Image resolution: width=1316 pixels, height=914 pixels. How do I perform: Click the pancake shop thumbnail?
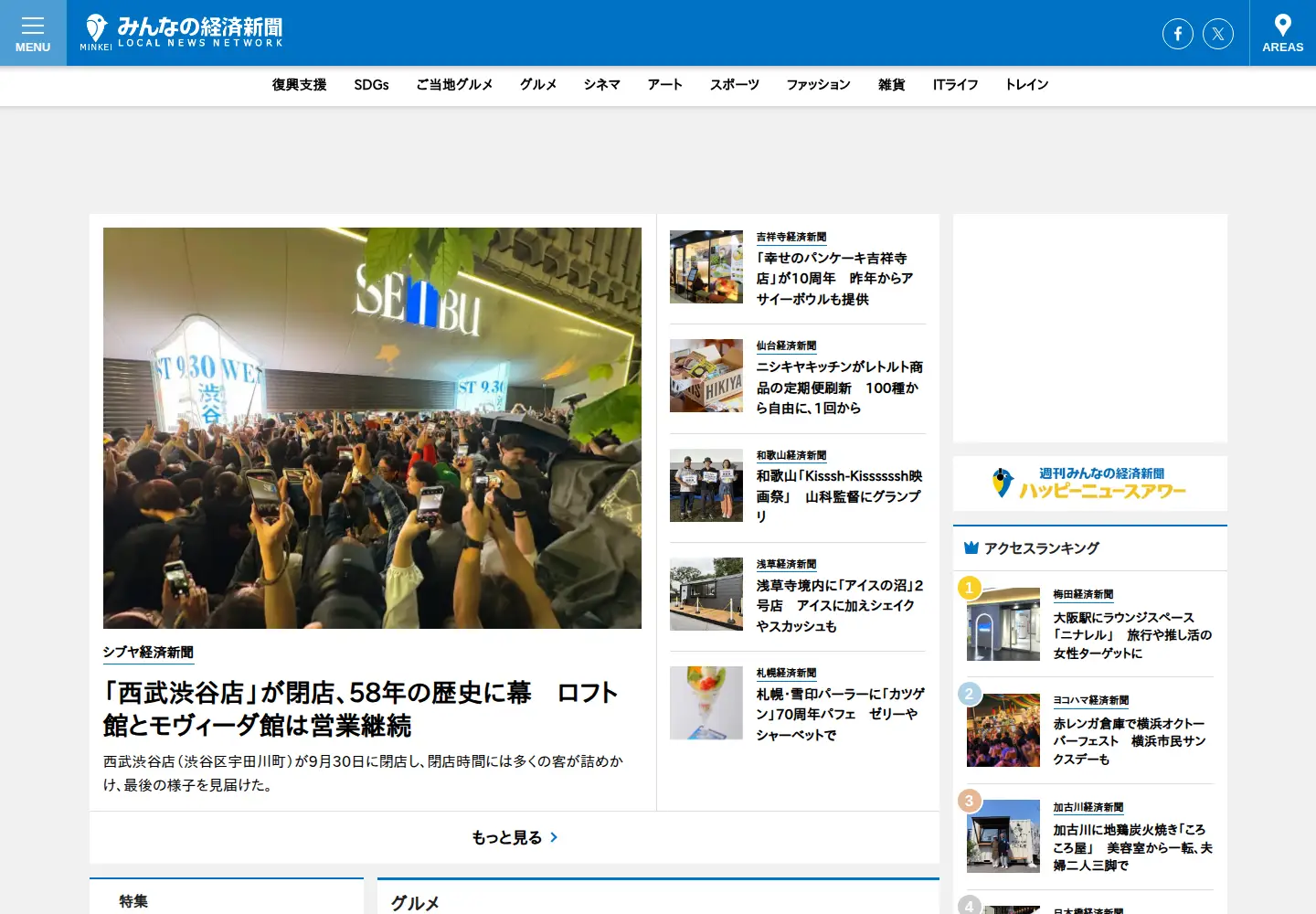(706, 267)
